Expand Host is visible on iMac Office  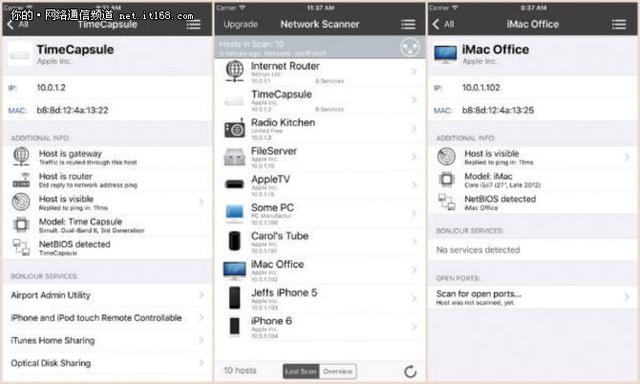[x=533, y=157]
